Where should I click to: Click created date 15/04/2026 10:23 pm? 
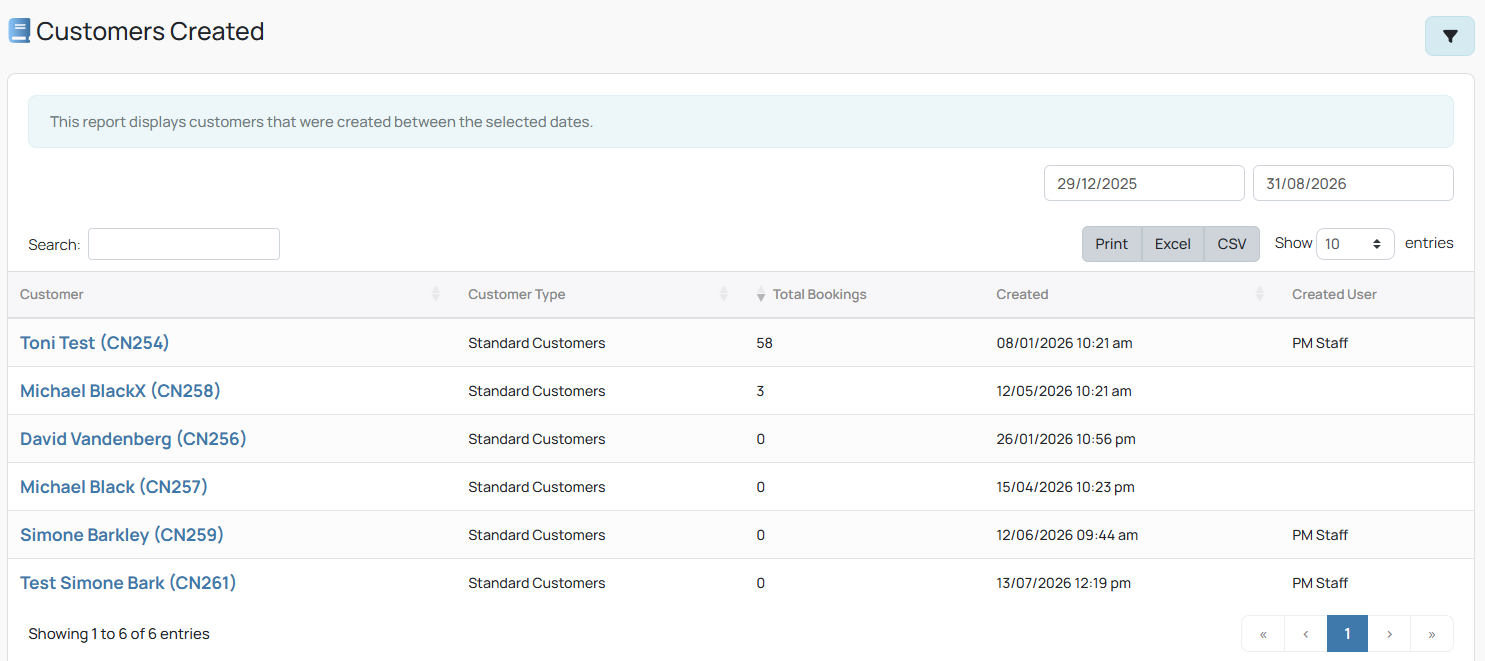click(x=1065, y=487)
